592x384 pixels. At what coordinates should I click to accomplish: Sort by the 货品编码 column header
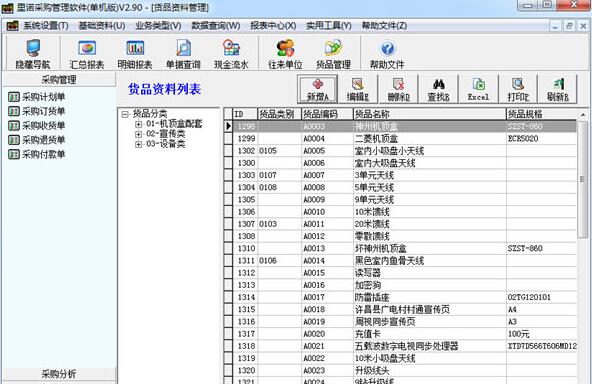tap(327, 114)
